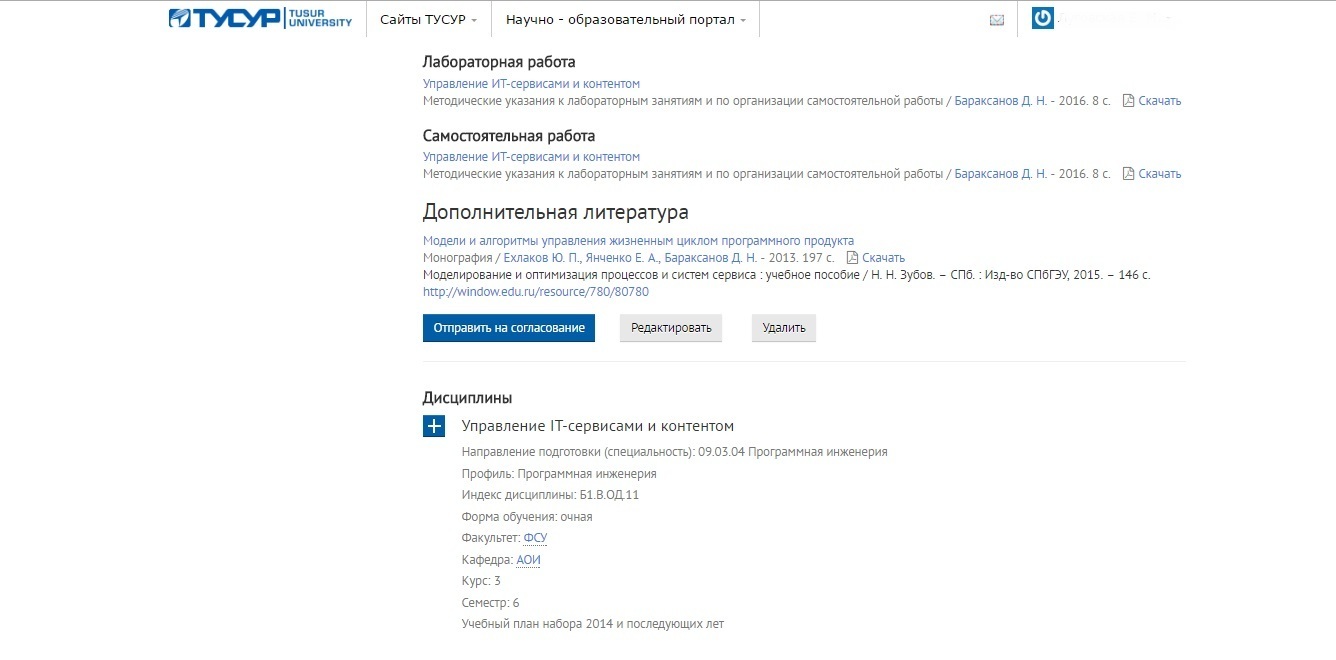
Task: Open the Сайты ТУСУР dropdown menu
Action: coord(428,20)
